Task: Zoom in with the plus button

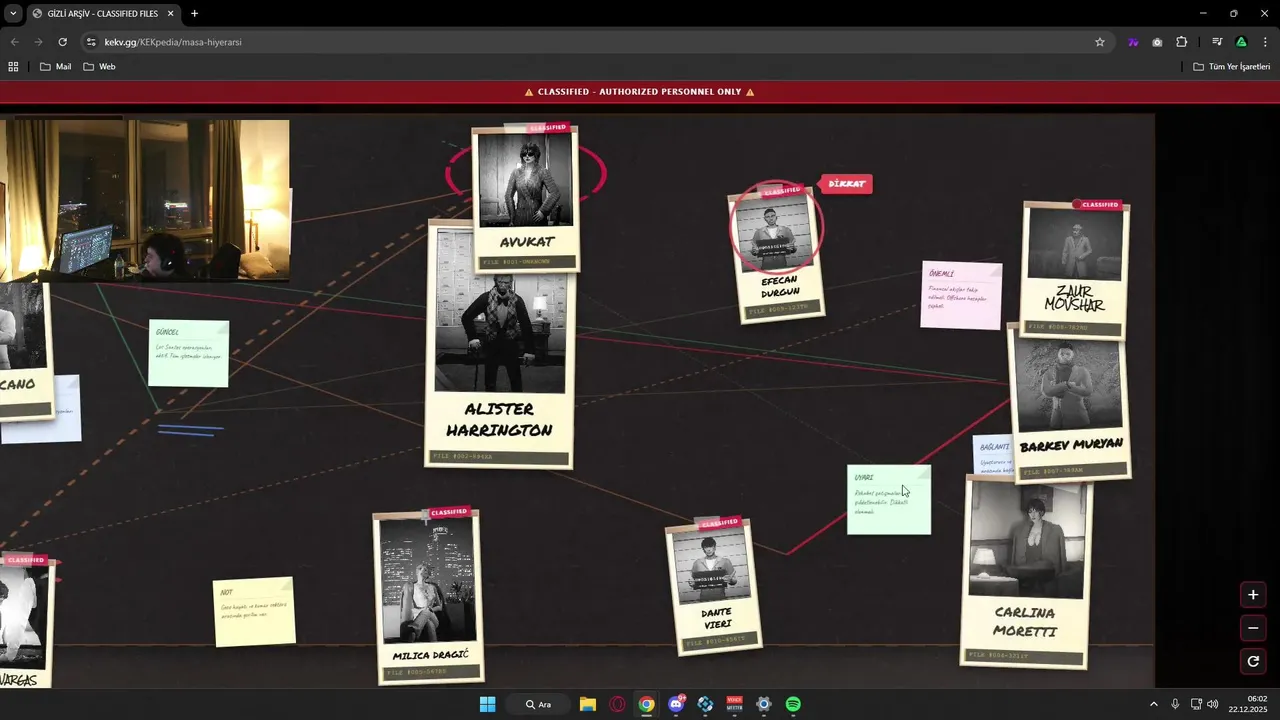Action: [x=1253, y=595]
